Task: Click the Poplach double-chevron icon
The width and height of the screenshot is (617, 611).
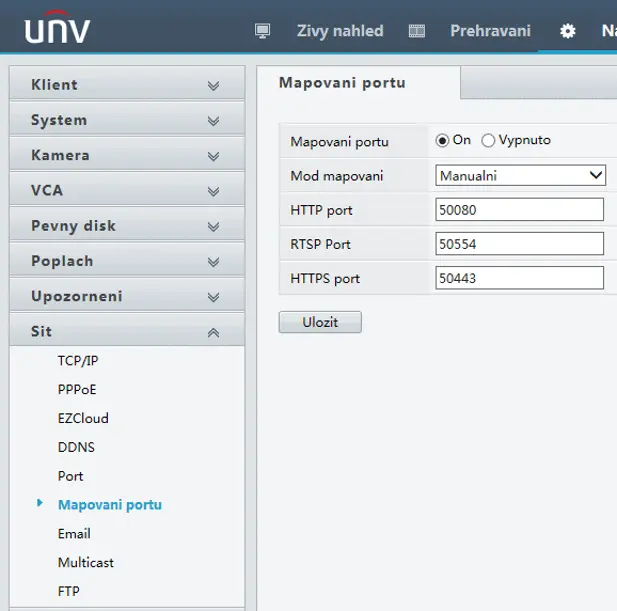Action: (x=213, y=262)
